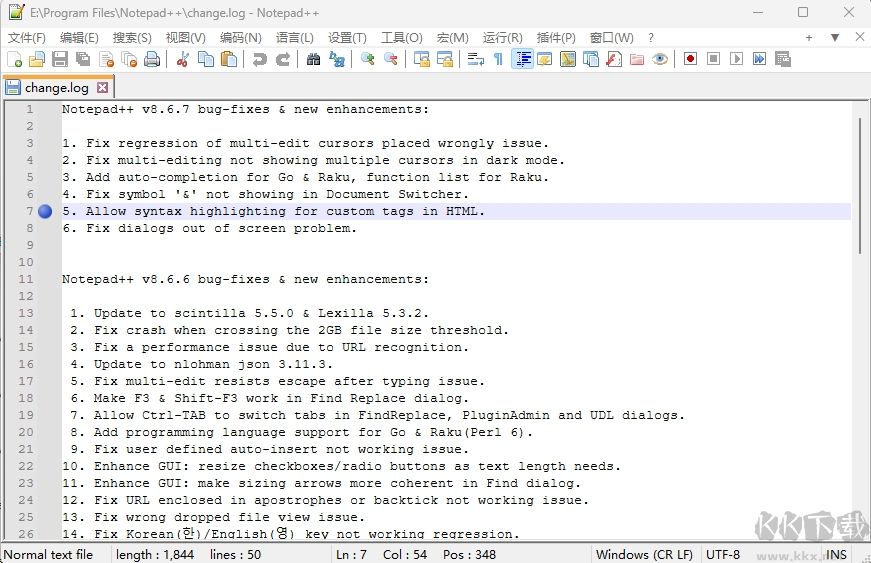Viewport: 871px width, 563px height.
Task: Start macro recording with the red dot icon
Action: point(690,59)
